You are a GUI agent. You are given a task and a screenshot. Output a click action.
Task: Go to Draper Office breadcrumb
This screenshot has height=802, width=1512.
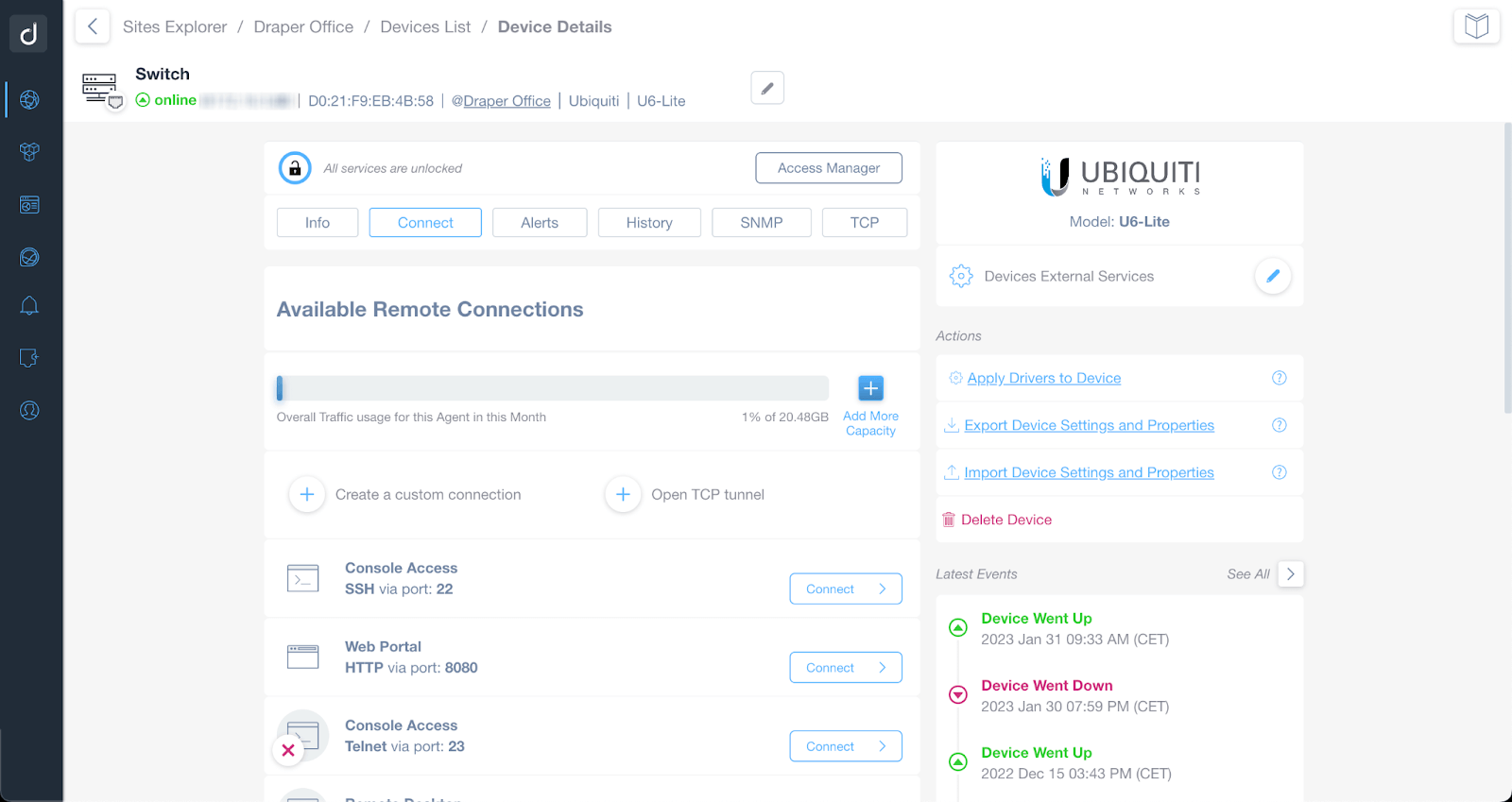pyautogui.click(x=303, y=26)
